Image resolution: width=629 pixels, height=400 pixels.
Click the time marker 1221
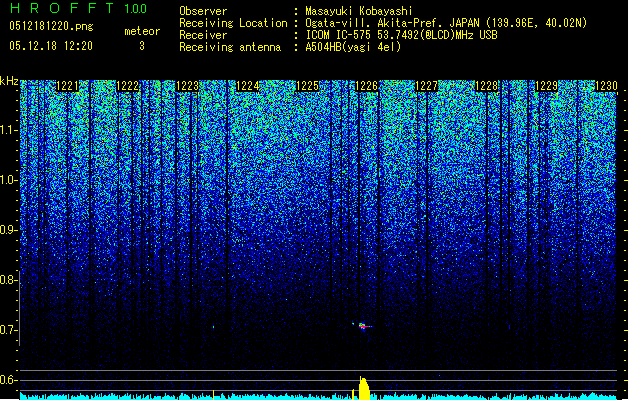click(67, 86)
